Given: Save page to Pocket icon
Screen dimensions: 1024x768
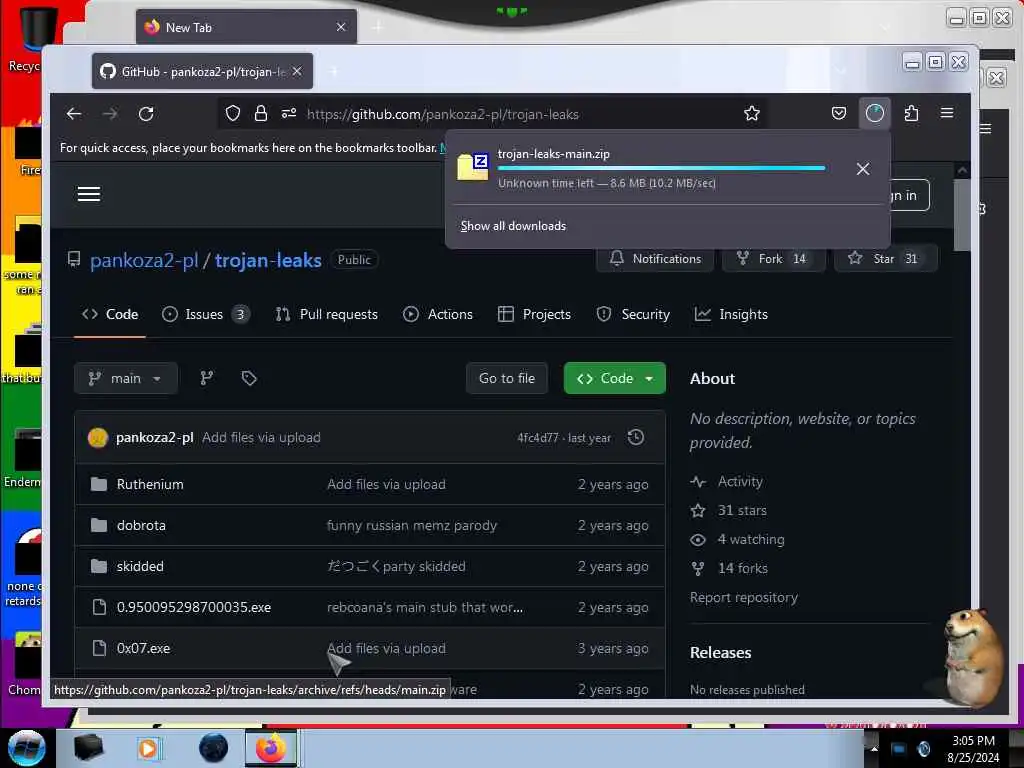Looking at the screenshot, I should click(x=839, y=114).
